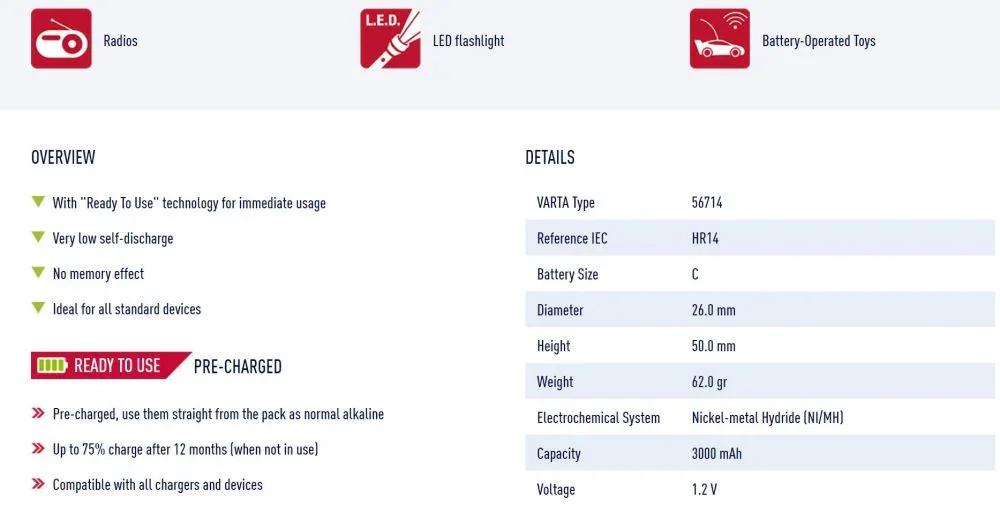
Task: Click the DETAILS heading
Action: (550, 157)
